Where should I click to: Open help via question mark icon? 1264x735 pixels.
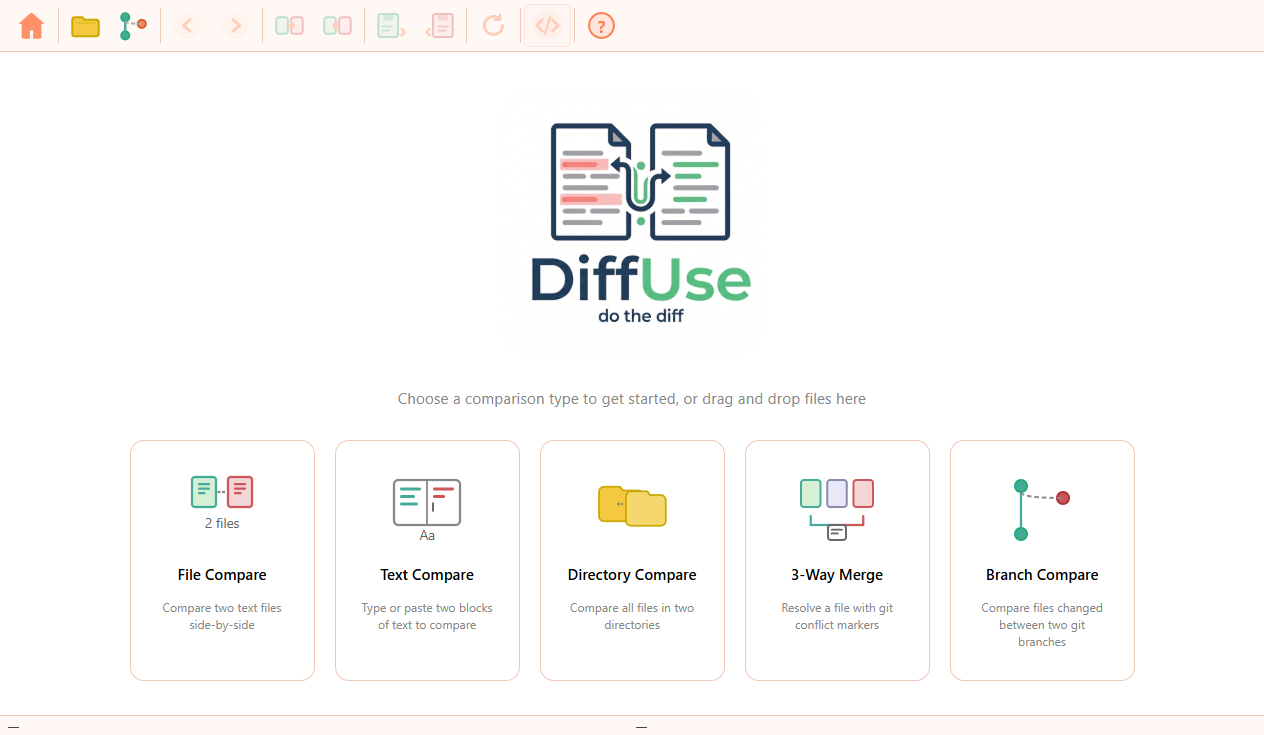601,26
